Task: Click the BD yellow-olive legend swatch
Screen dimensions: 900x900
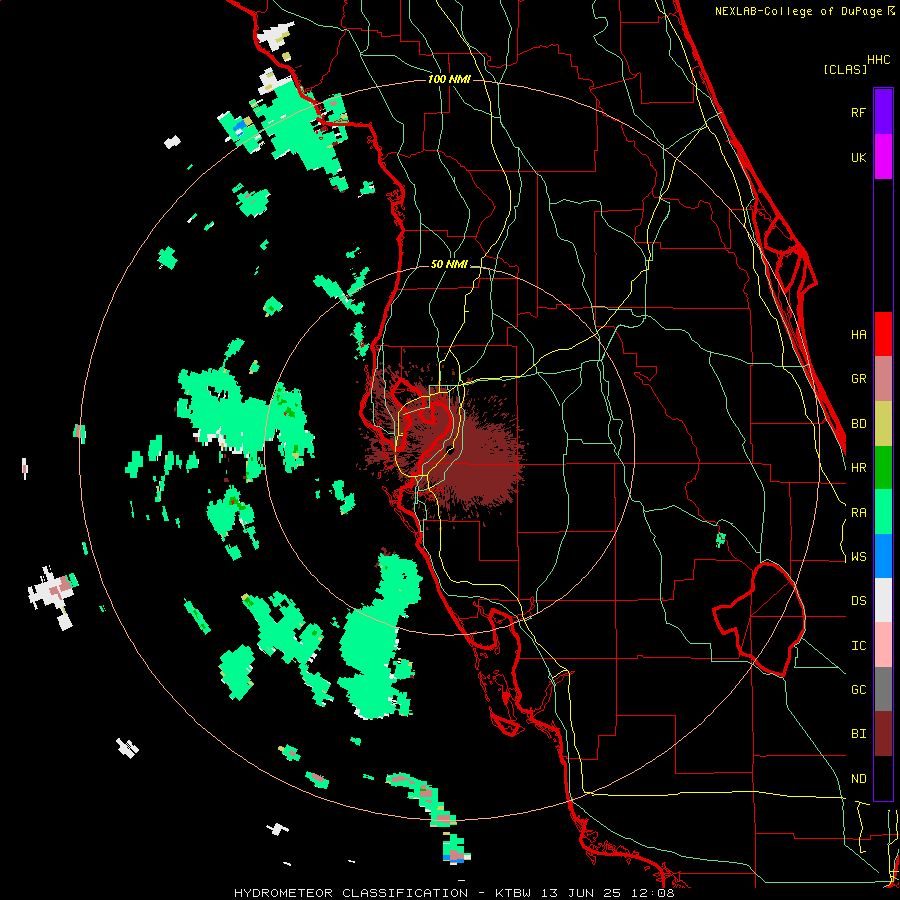Action: (x=883, y=423)
